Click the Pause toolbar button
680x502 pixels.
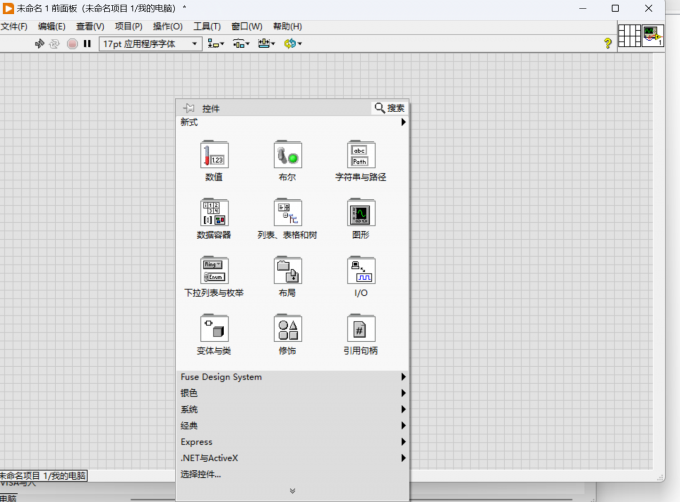[87, 43]
